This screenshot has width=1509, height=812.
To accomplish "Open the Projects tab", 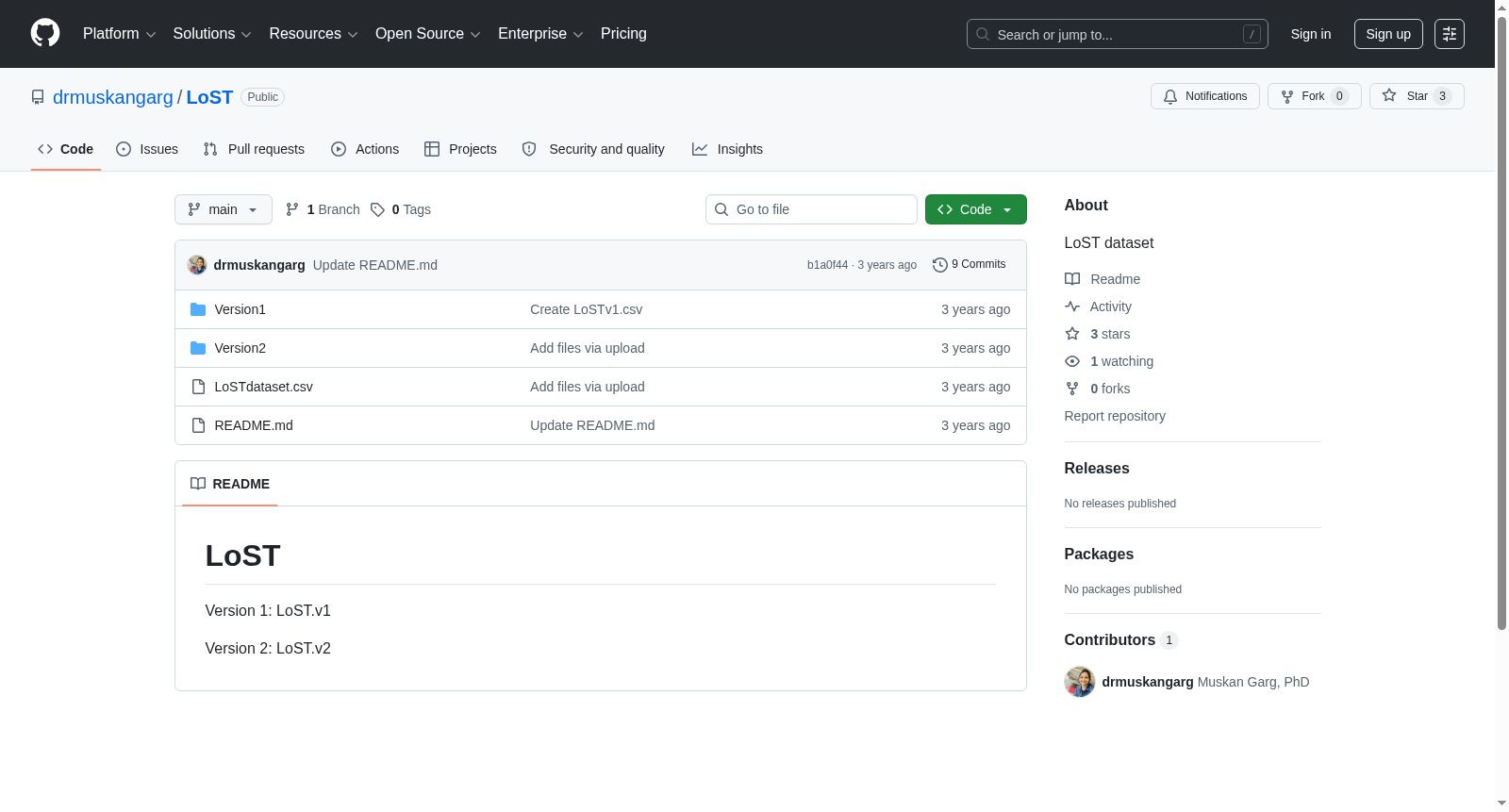I will coord(460,149).
